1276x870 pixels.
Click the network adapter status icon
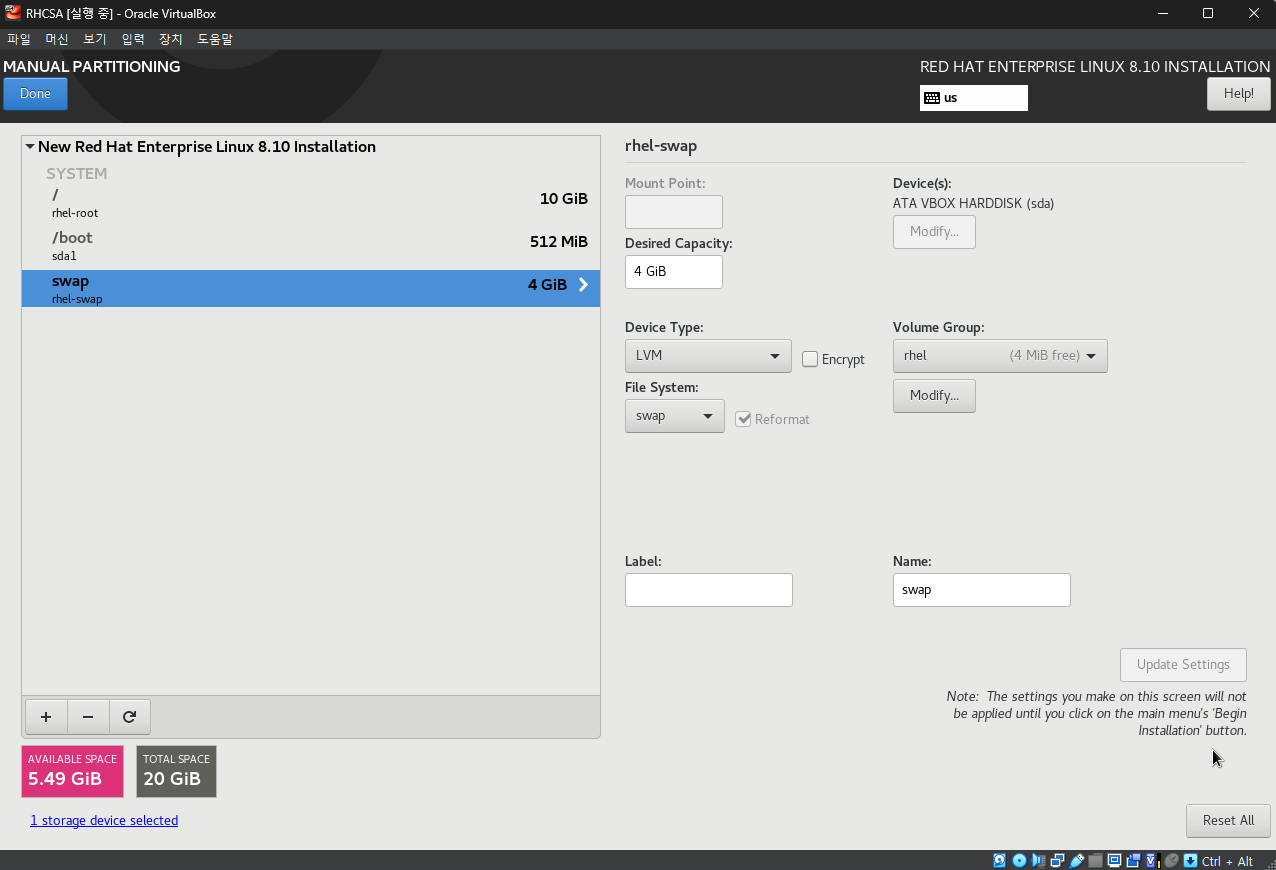point(1058,861)
